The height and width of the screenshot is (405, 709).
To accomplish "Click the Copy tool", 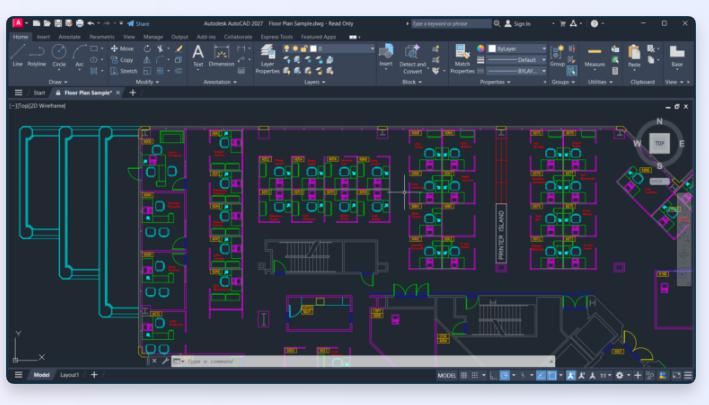I will 122,60.
